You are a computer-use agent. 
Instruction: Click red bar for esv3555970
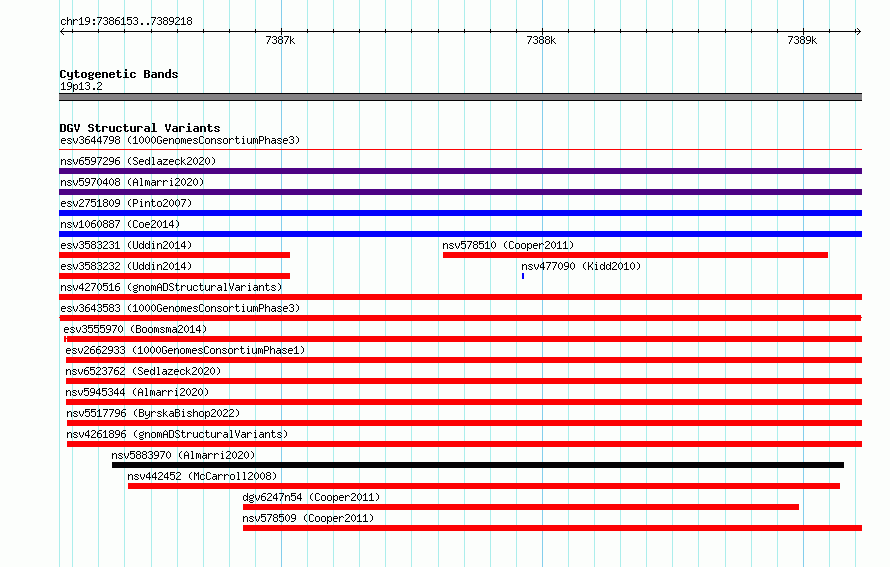tap(463, 339)
